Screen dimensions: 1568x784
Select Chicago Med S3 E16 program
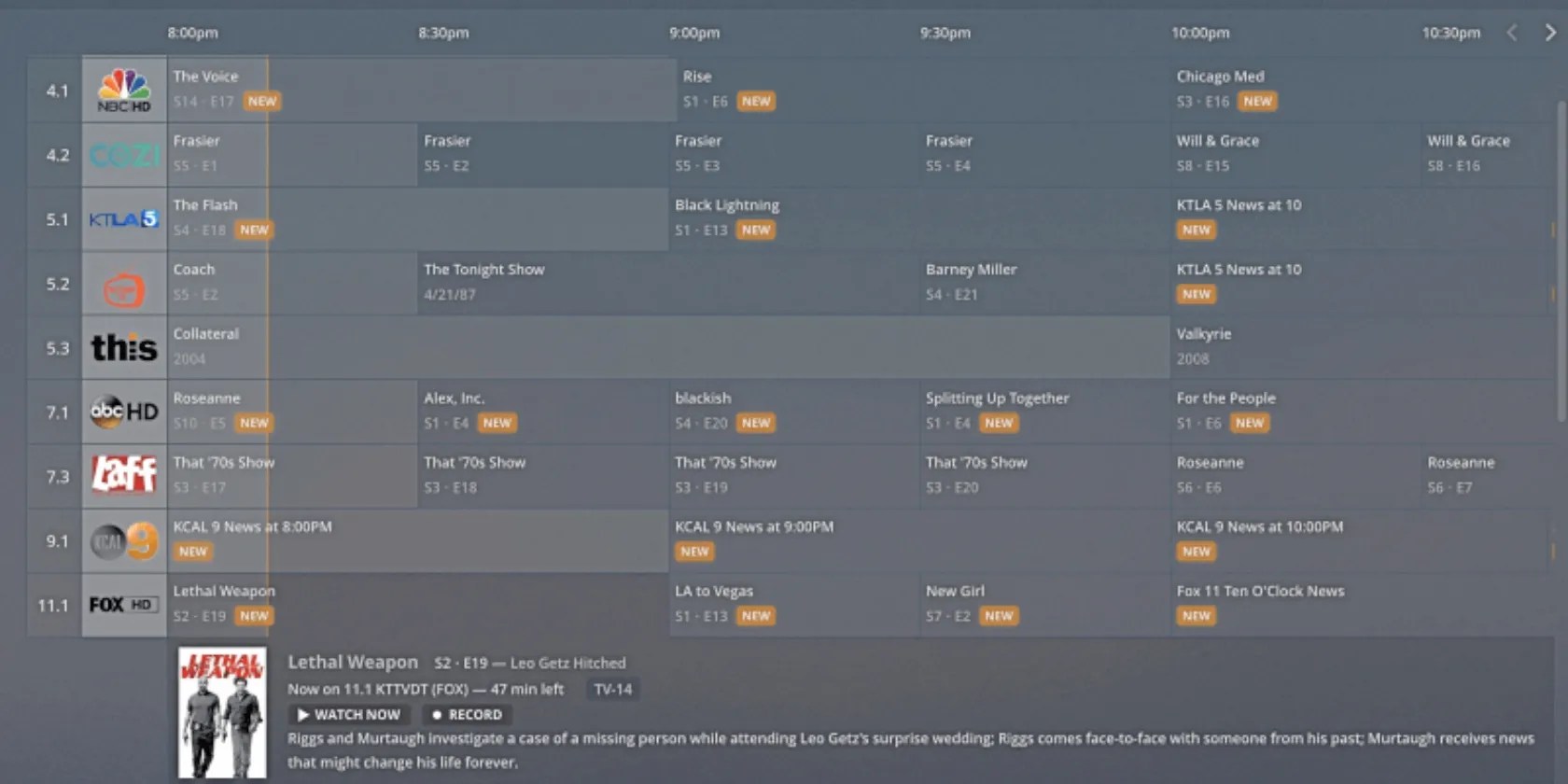[x=1364, y=90]
